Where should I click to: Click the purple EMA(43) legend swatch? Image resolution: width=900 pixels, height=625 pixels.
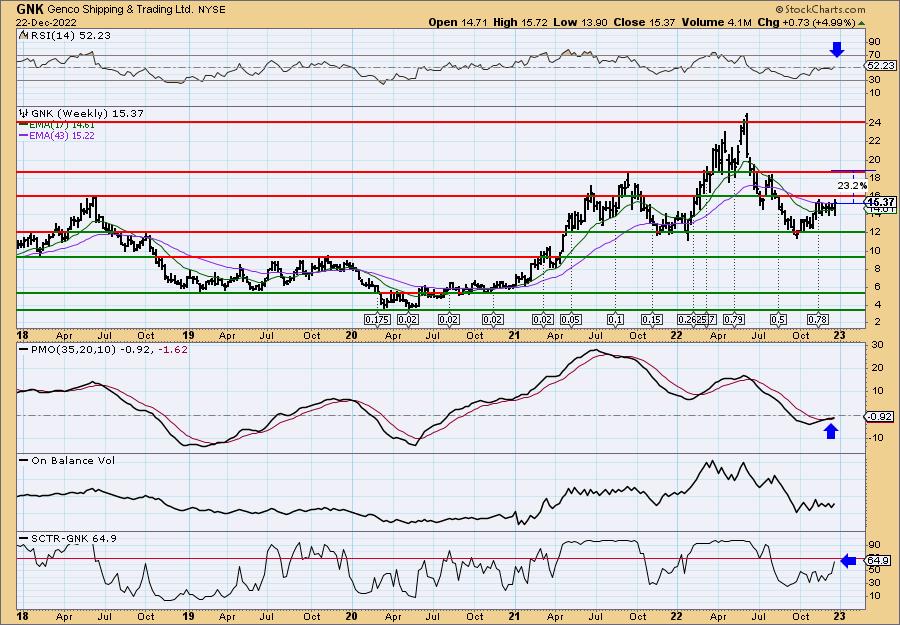pyautogui.click(x=24, y=135)
